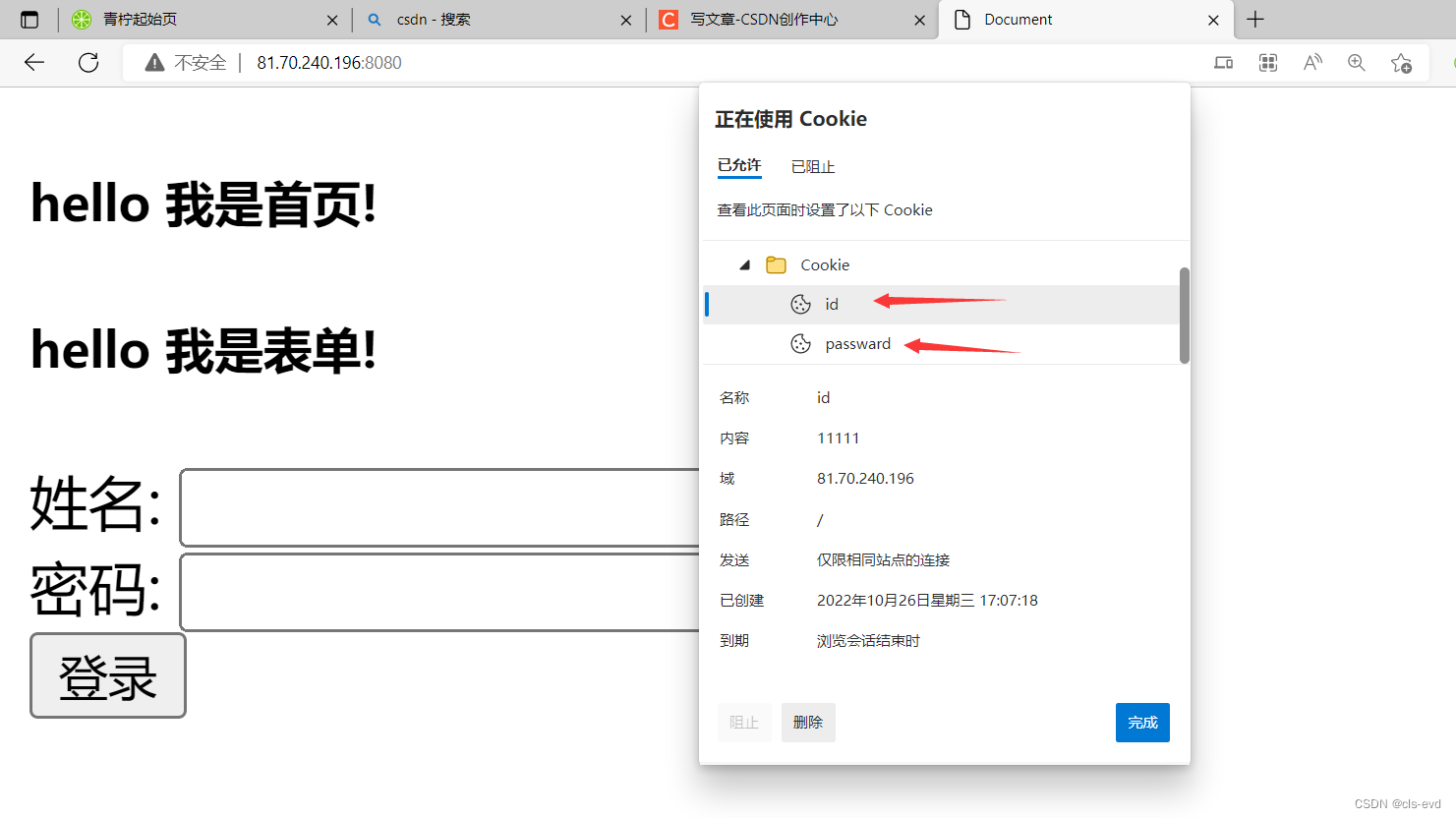Activate the Read Aloud icon
The image size is (1456, 818).
click(x=1312, y=63)
